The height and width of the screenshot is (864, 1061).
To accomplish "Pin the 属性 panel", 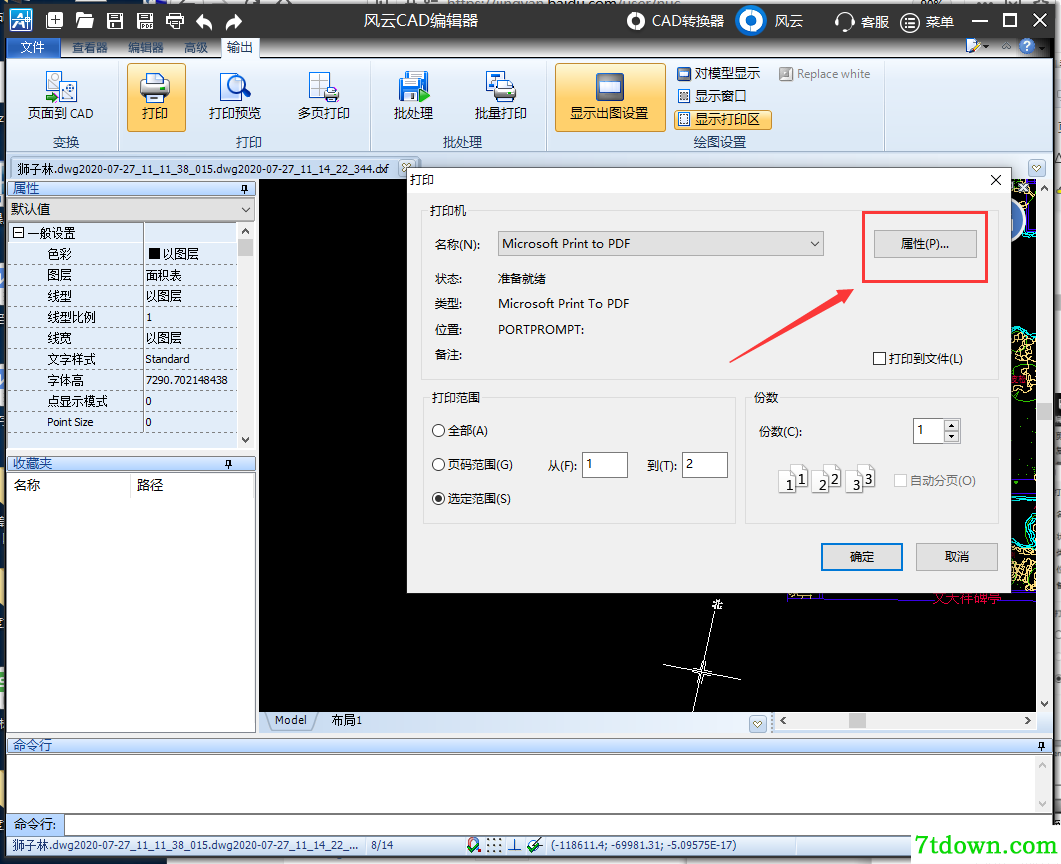I will (x=244, y=189).
